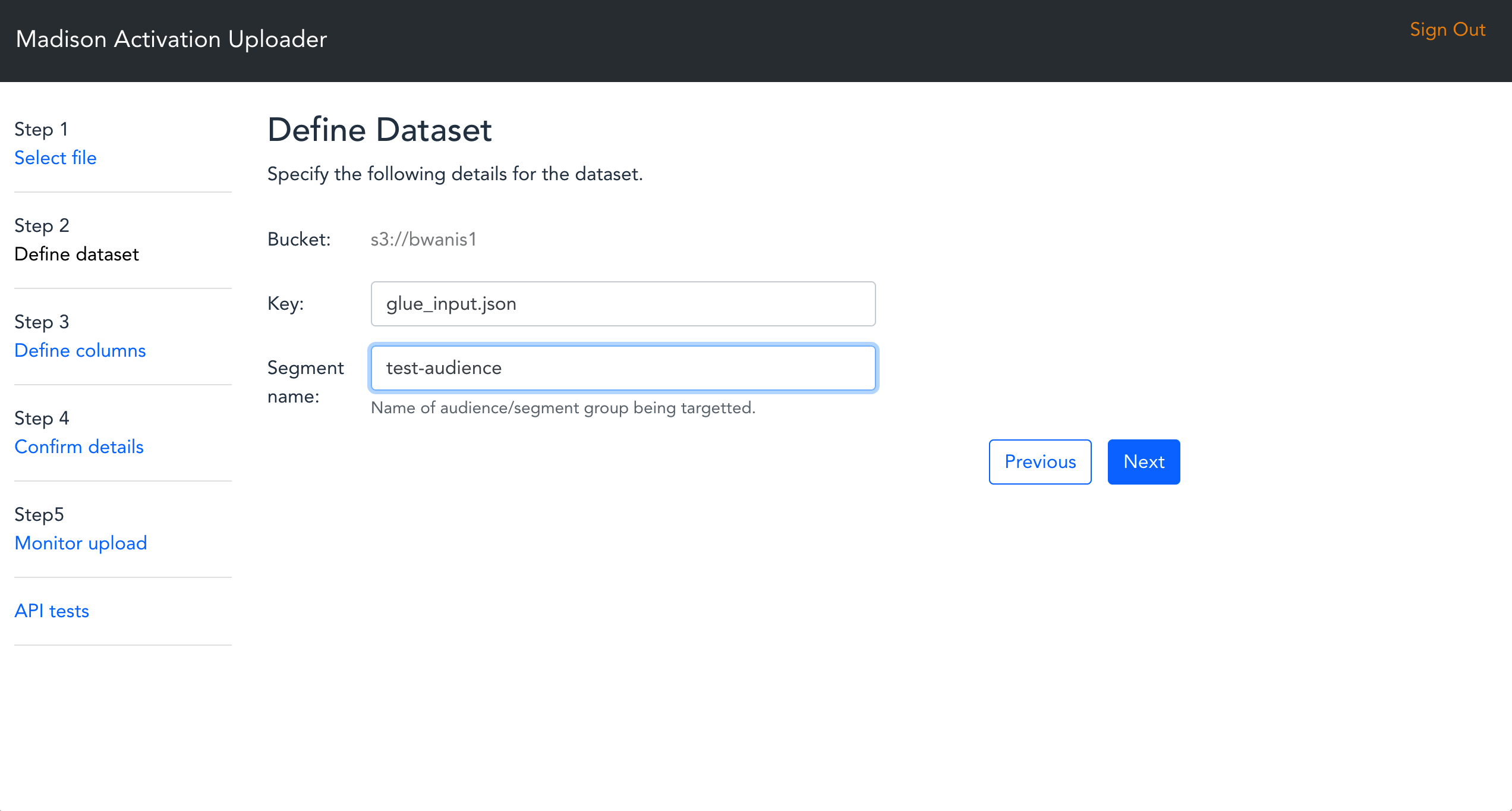Click the Step 2 sidebar label
1512x811 pixels.
(x=42, y=226)
